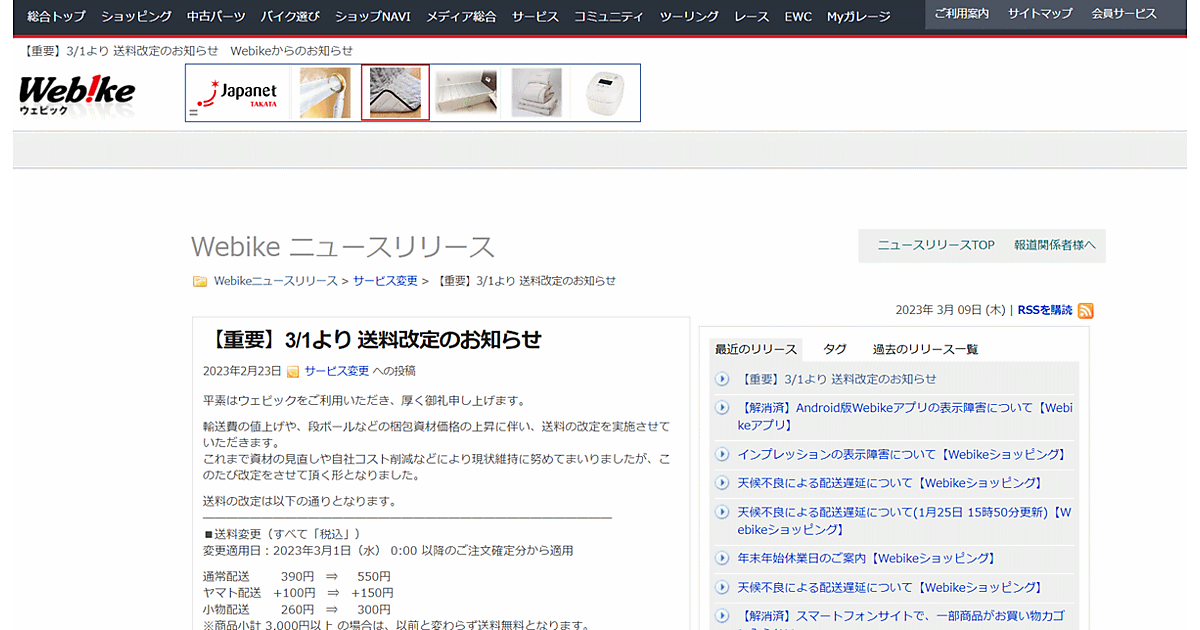Expand the 1月25日 配送遅延 release entry
Viewport: 1200px width, 630px height.
[720, 512]
